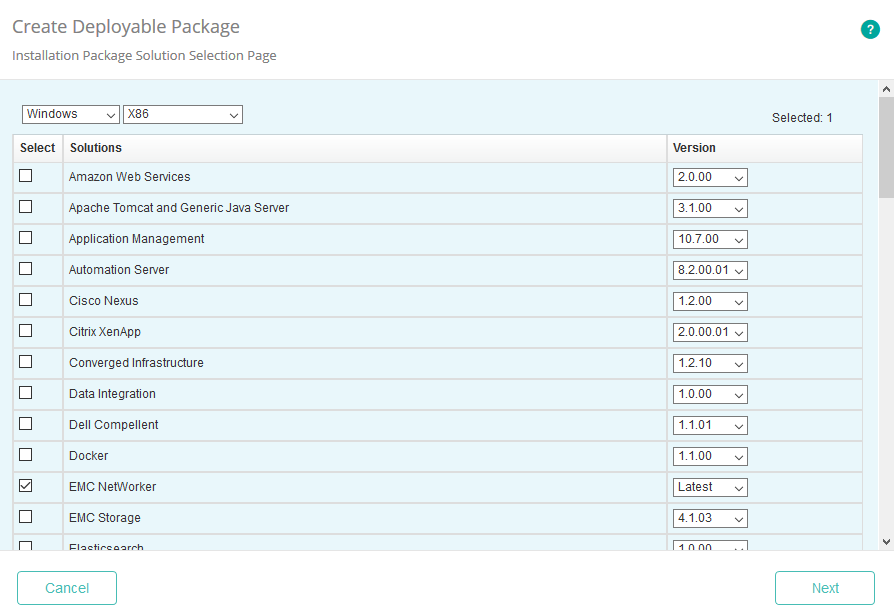Click the Next button

click(824, 588)
